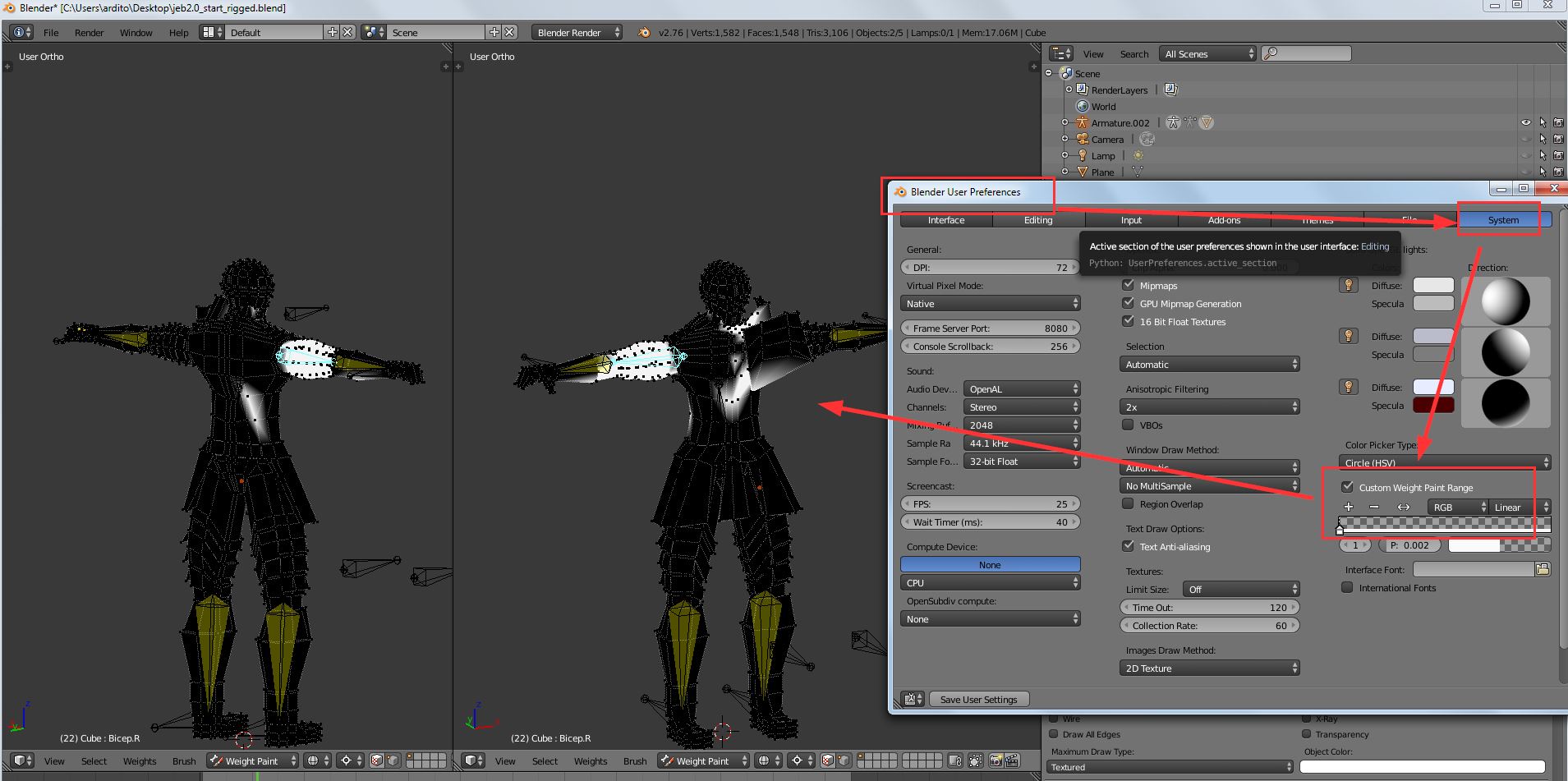This screenshot has width=1568, height=781.
Task: Click the OpenGL render active viewport icon
Action: [x=996, y=760]
